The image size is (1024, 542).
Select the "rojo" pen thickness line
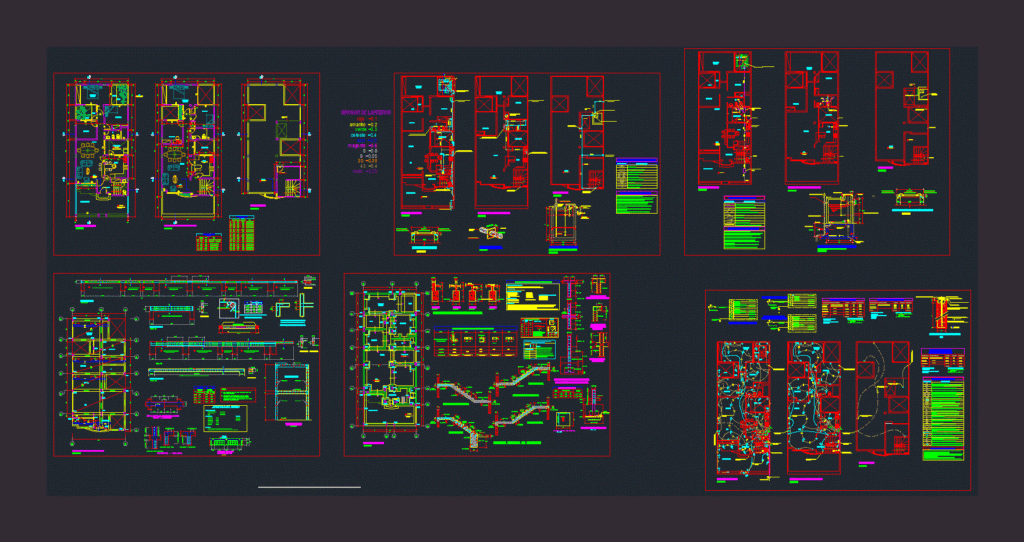click(x=366, y=118)
